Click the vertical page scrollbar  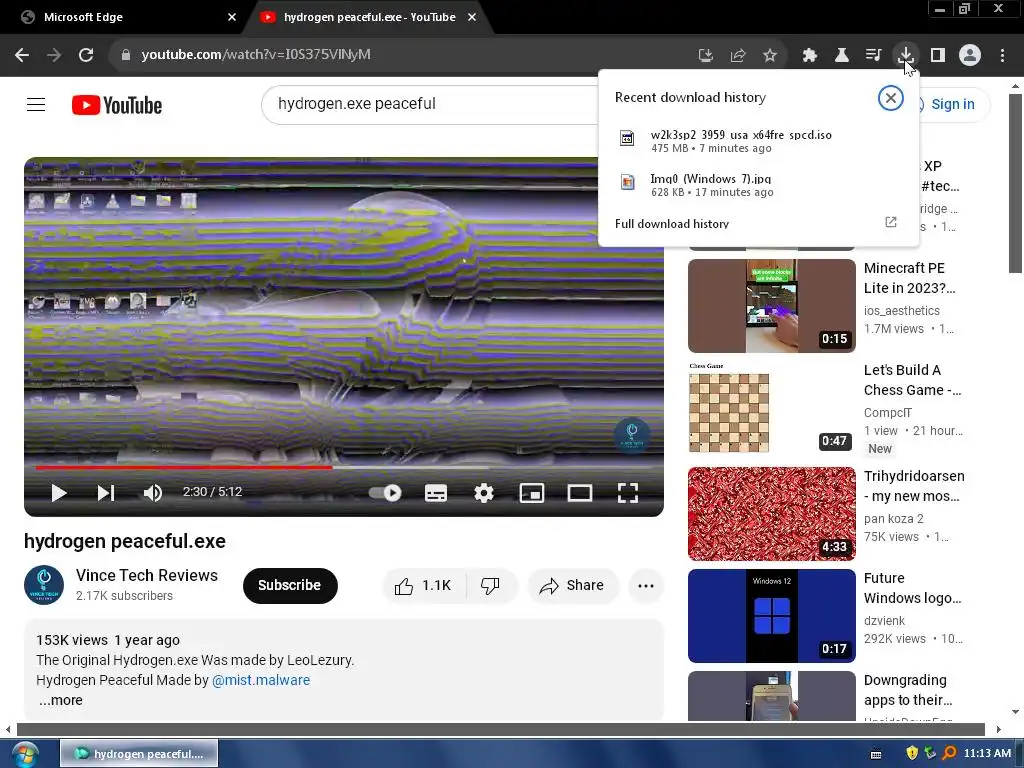coord(1015,183)
